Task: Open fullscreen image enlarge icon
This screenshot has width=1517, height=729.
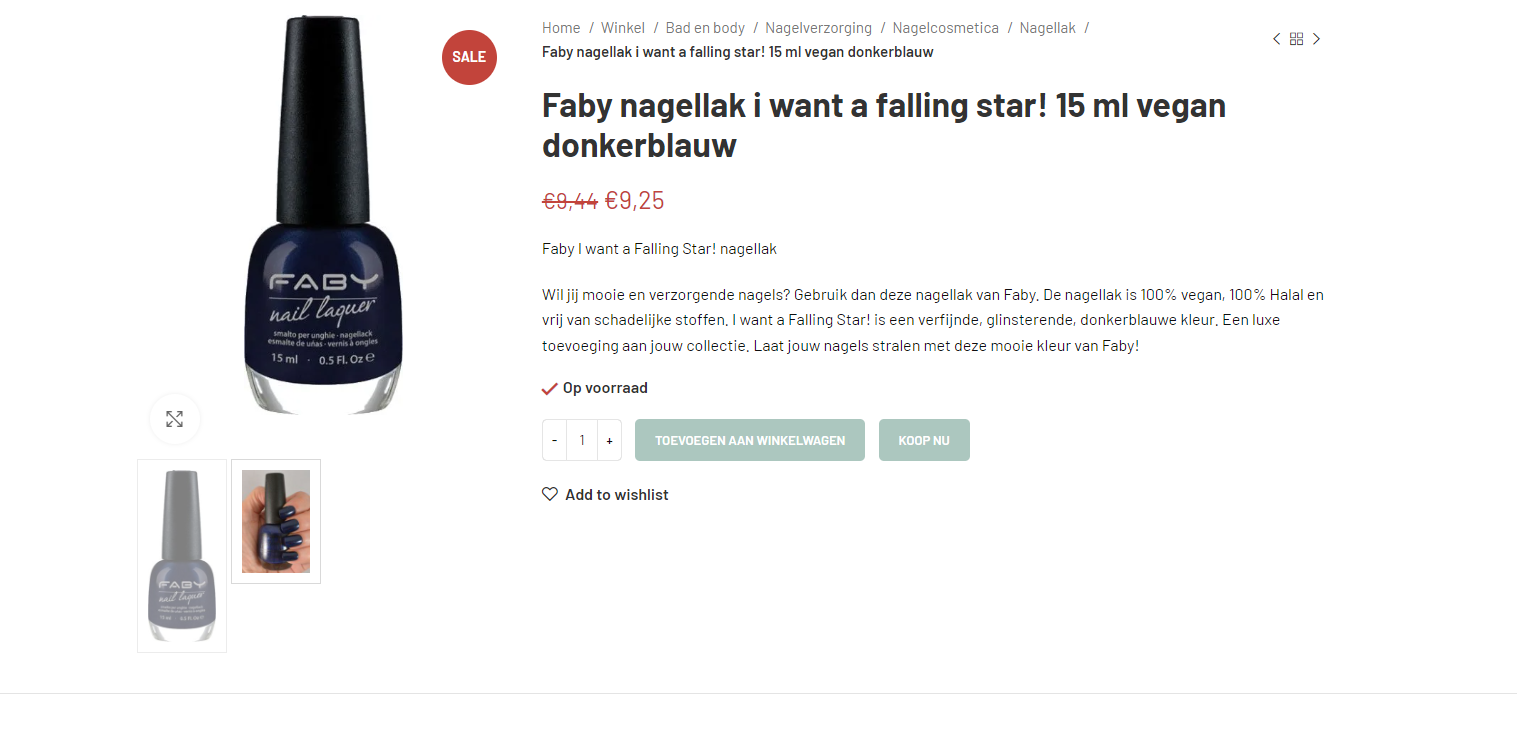Action: click(x=175, y=419)
